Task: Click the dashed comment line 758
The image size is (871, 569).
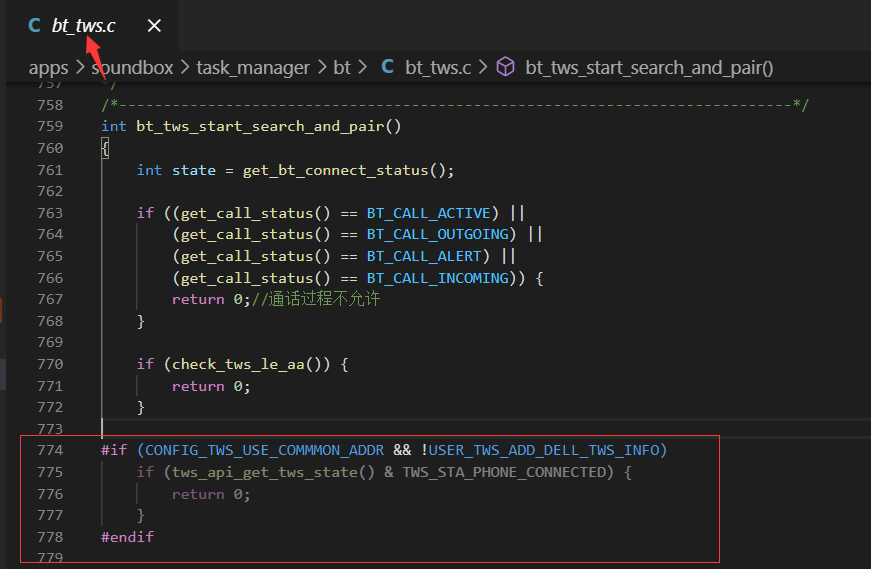Action: click(455, 104)
